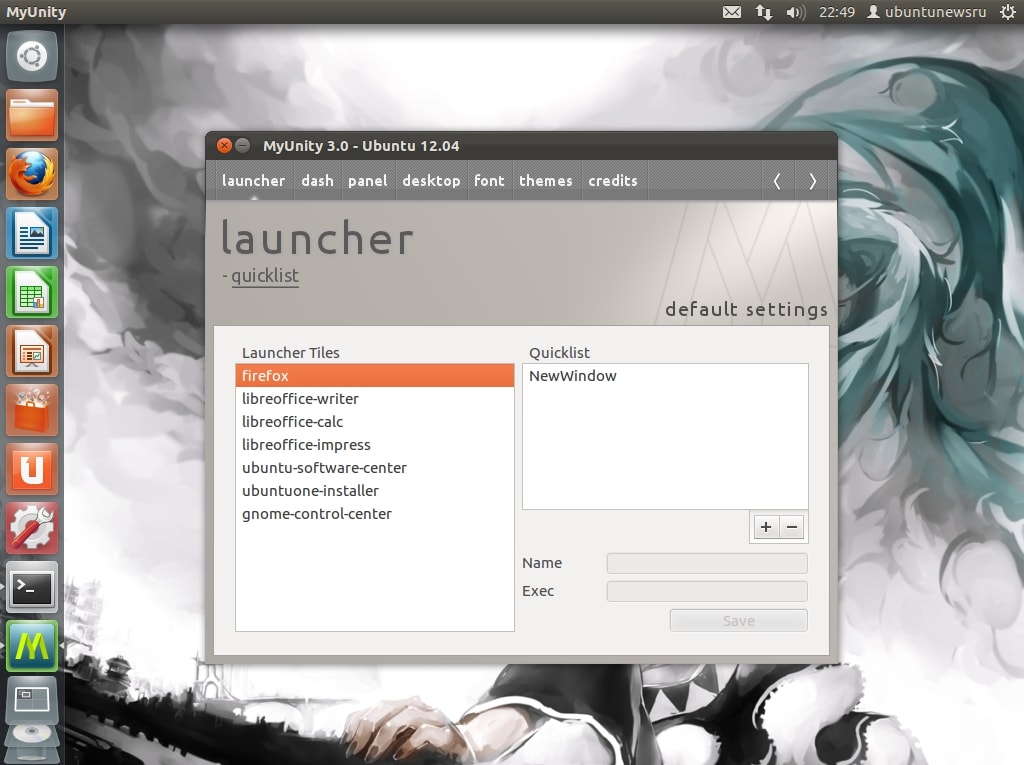Minimize the MyUnity window
The height and width of the screenshot is (765, 1024).
242,145
